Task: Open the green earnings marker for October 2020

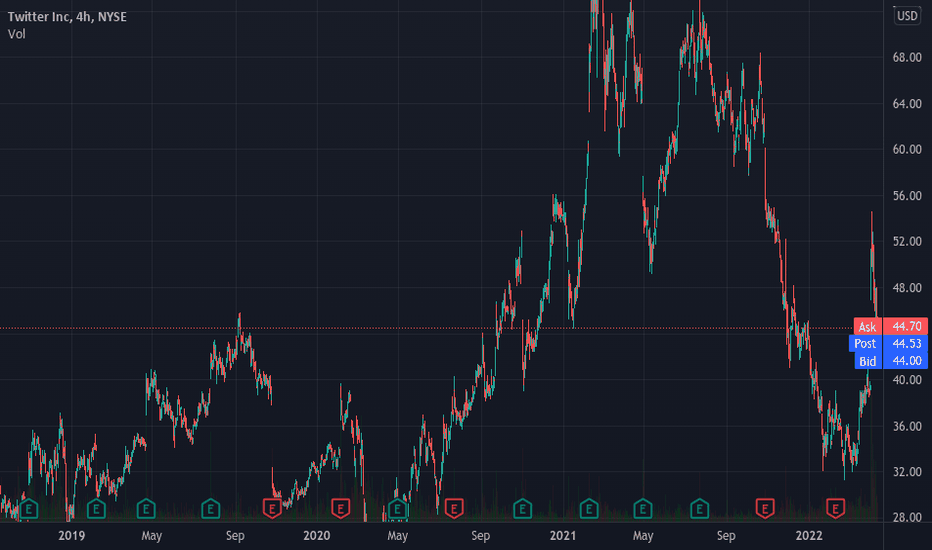Action: pyautogui.click(x=522, y=509)
